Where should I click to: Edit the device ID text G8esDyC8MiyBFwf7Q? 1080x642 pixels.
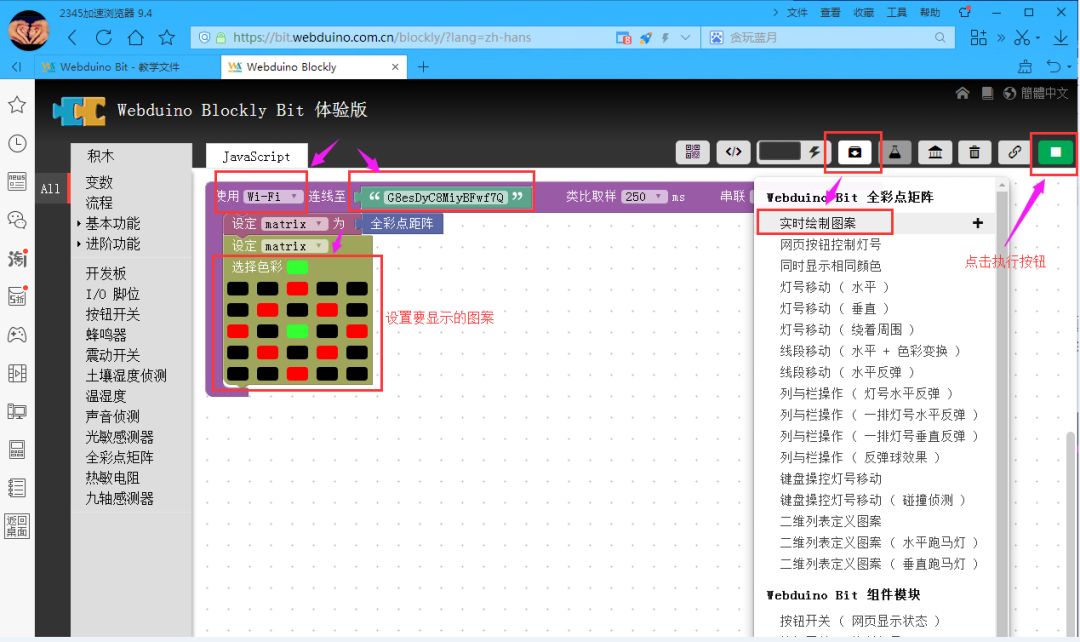tap(445, 197)
